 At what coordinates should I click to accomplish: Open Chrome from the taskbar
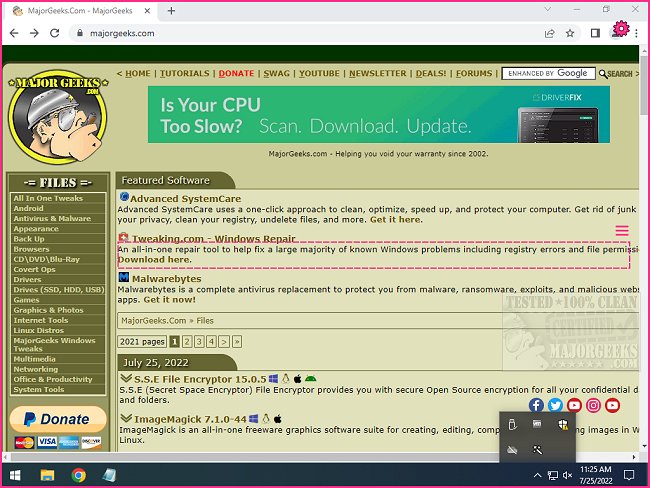point(78,475)
